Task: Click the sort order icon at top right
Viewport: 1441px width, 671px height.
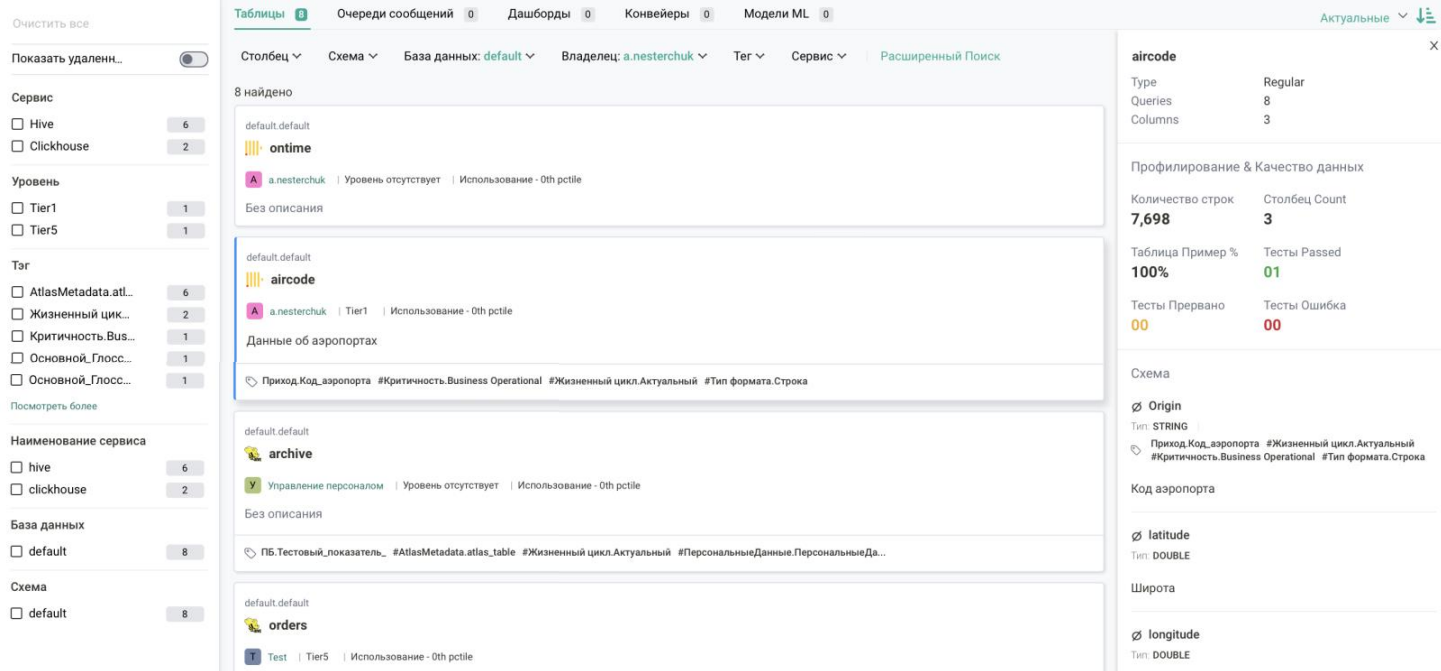Action: coord(1426,16)
